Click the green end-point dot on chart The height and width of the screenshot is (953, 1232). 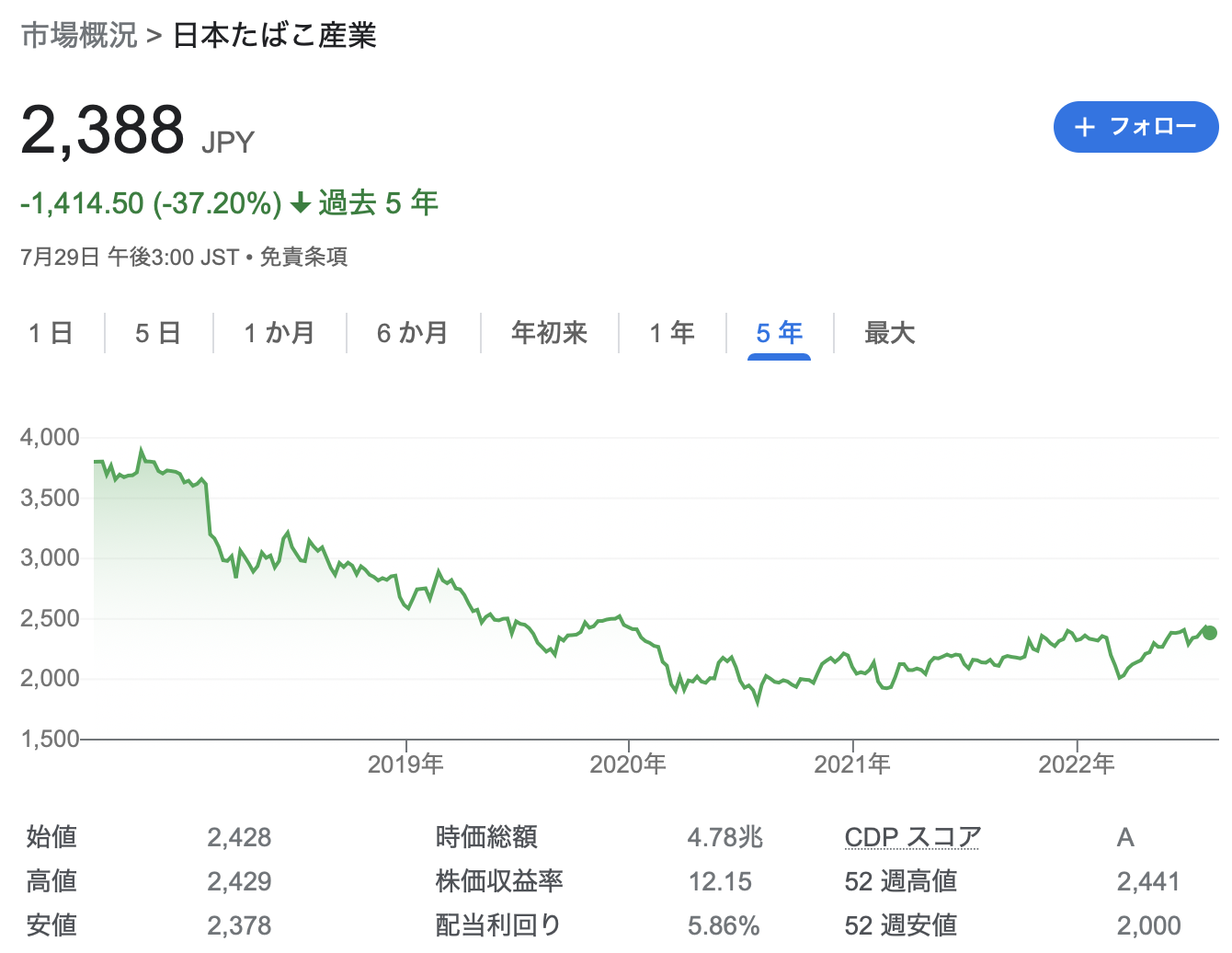click(1210, 633)
